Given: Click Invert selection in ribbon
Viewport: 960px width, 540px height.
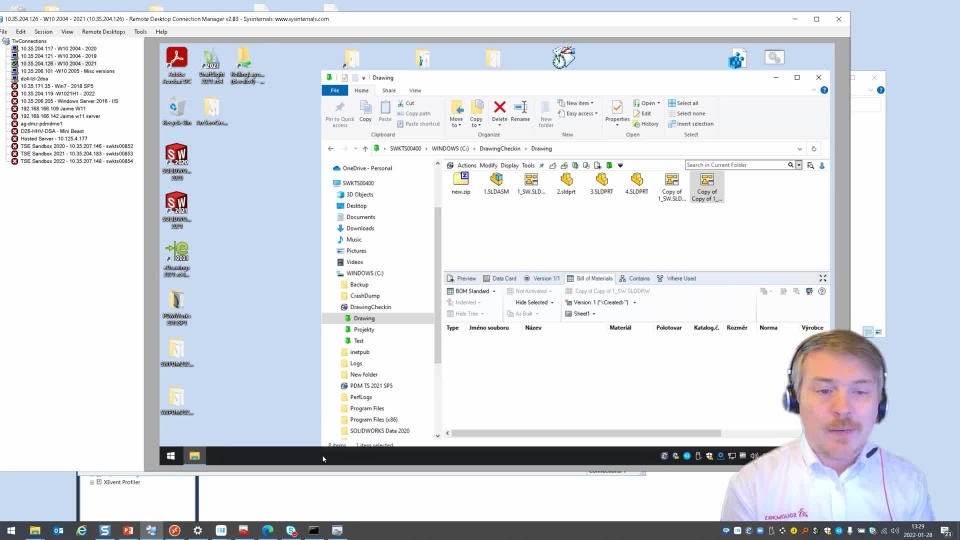Looking at the screenshot, I should point(691,124).
